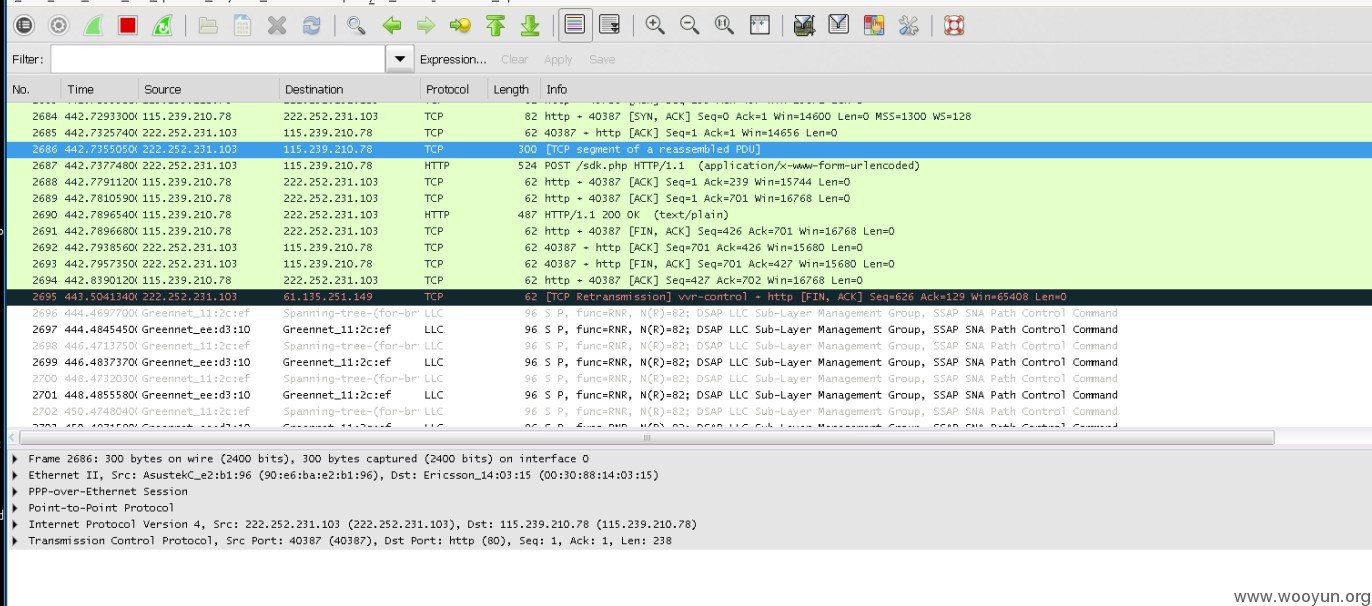The image size is (1372, 606).
Task: Select packet 2691 FIN, ACK Seq=426 row
Action: coord(689,231)
